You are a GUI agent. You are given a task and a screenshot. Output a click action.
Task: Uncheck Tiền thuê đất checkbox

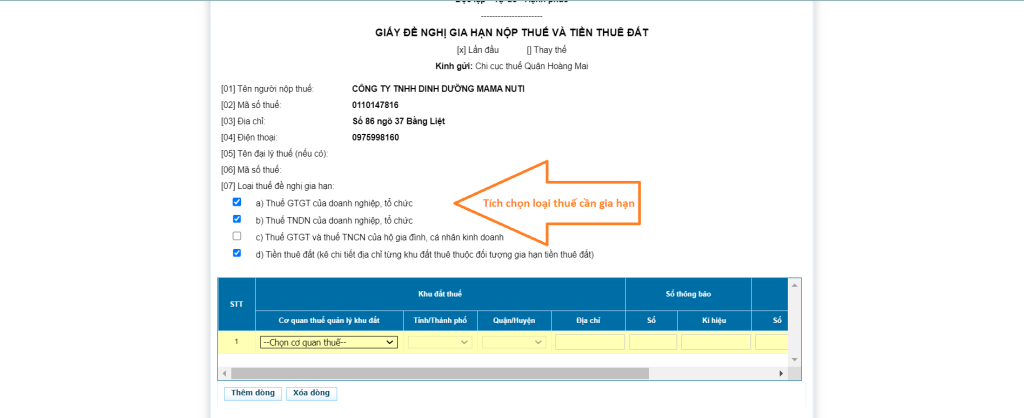point(237,253)
